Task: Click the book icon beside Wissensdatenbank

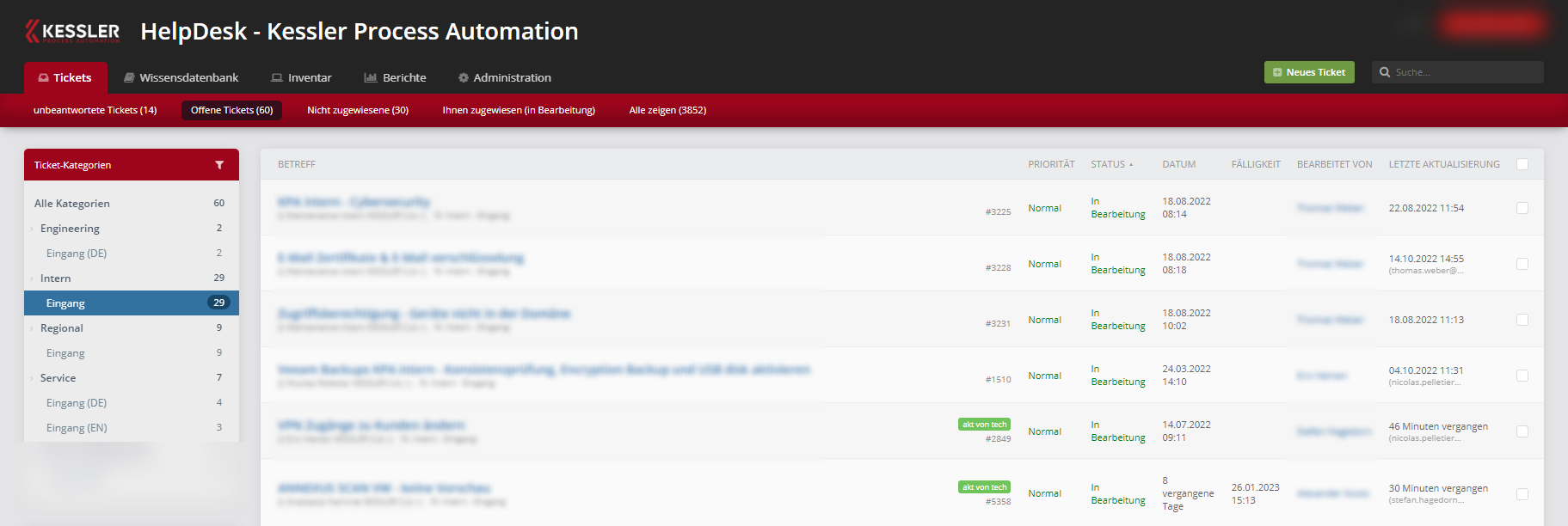Action: [x=129, y=77]
